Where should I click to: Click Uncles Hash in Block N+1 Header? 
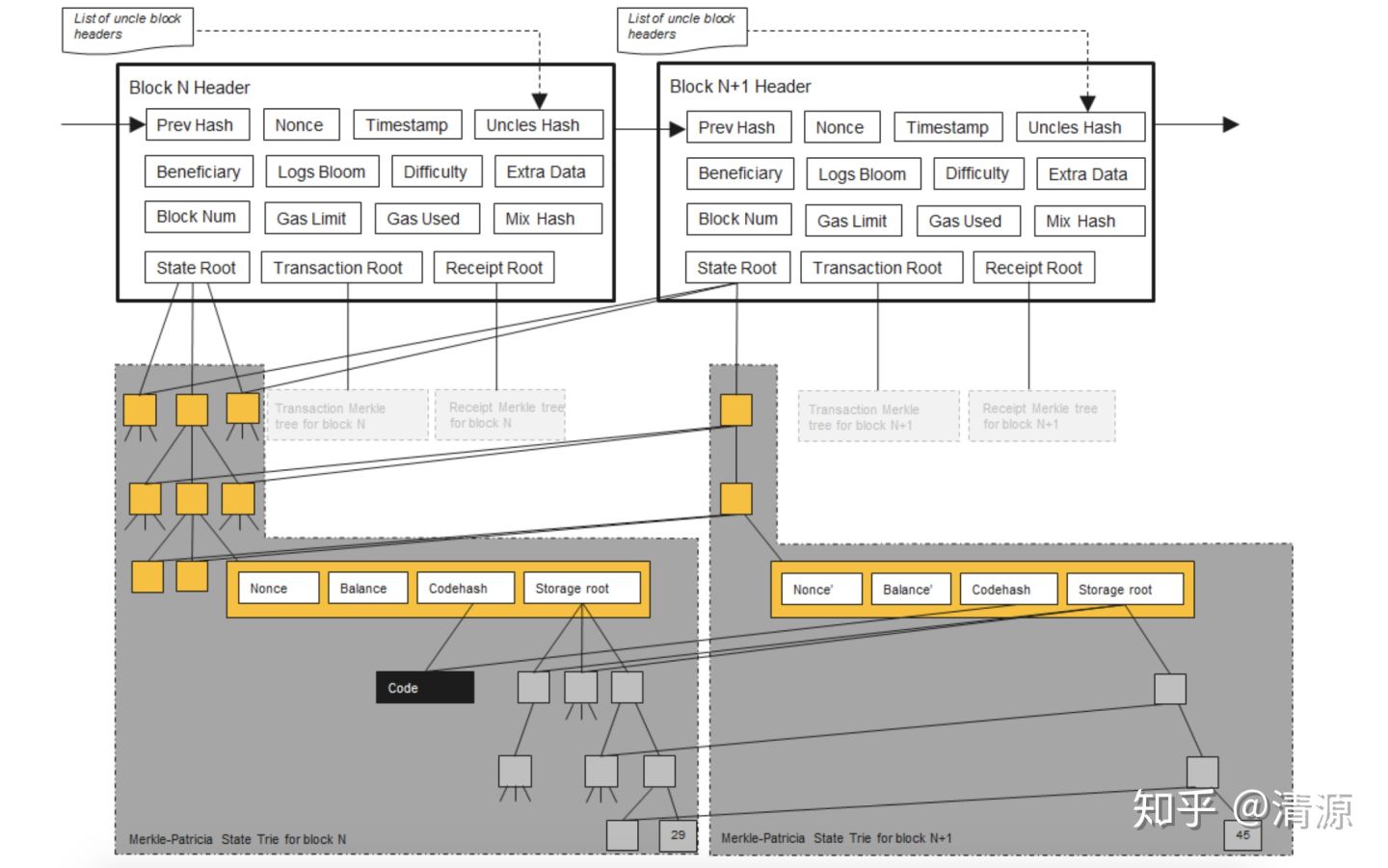tap(1080, 127)
